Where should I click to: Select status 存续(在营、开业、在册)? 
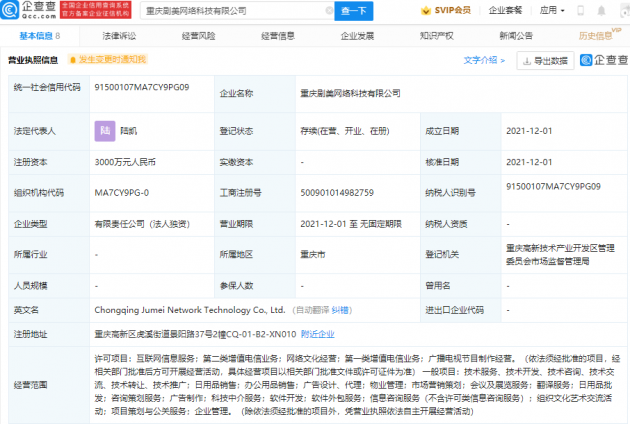pyautogui.click(x=345, y=131)
